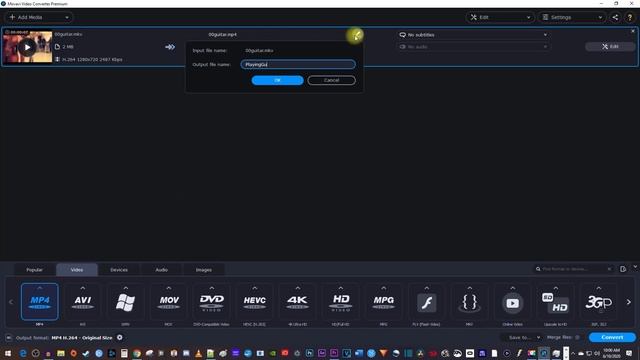This screenshot has width=640, height=360.
Task: Select the DVD-Compatible Video format icon
Action: coord(211,302)
